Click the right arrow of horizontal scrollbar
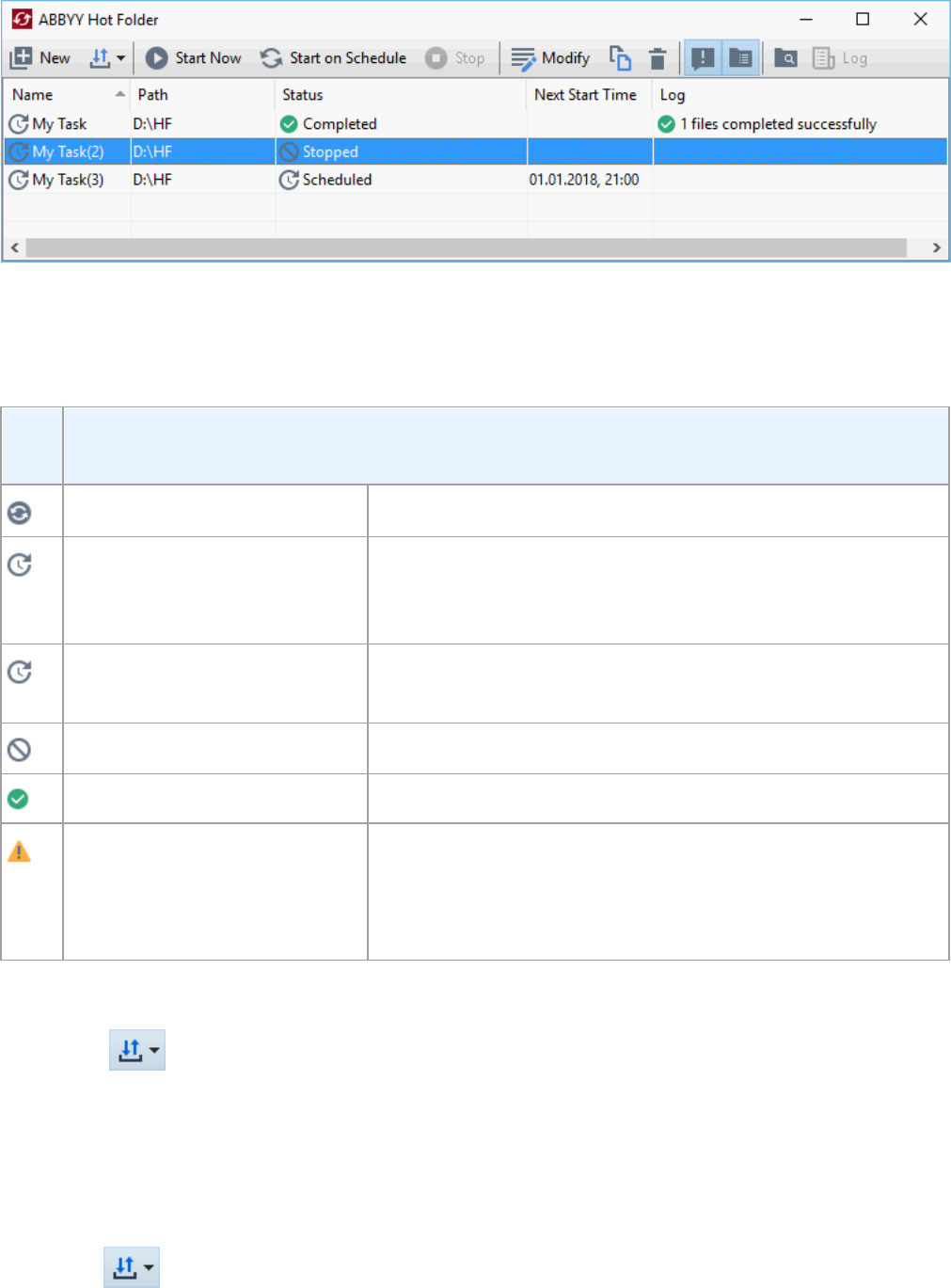The height and width of the screenshot is (1288, 951). (936, 247)
